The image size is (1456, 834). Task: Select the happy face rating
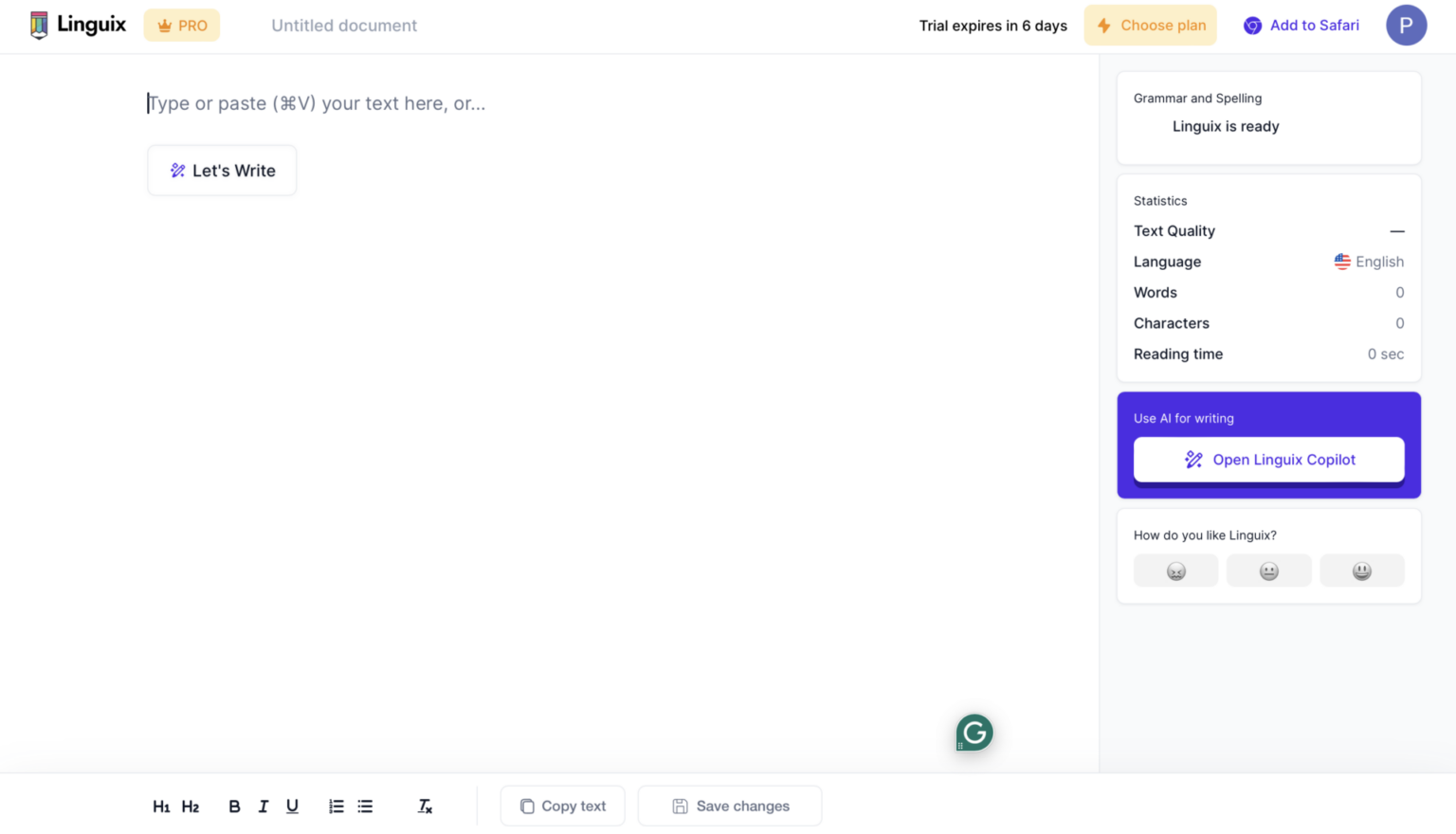(x=1362, y=570)
